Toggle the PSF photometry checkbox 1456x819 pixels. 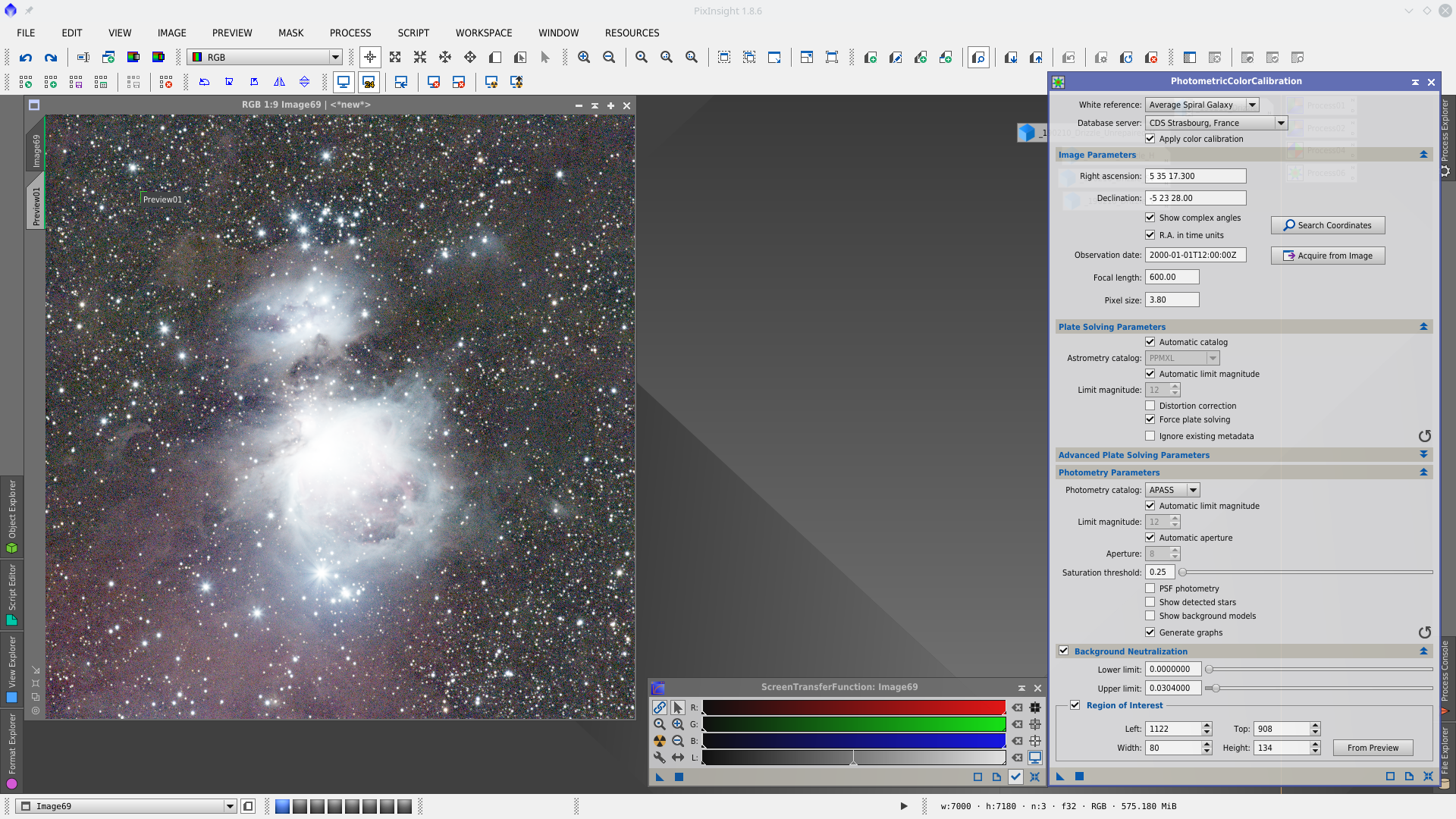click(1150, 588)
